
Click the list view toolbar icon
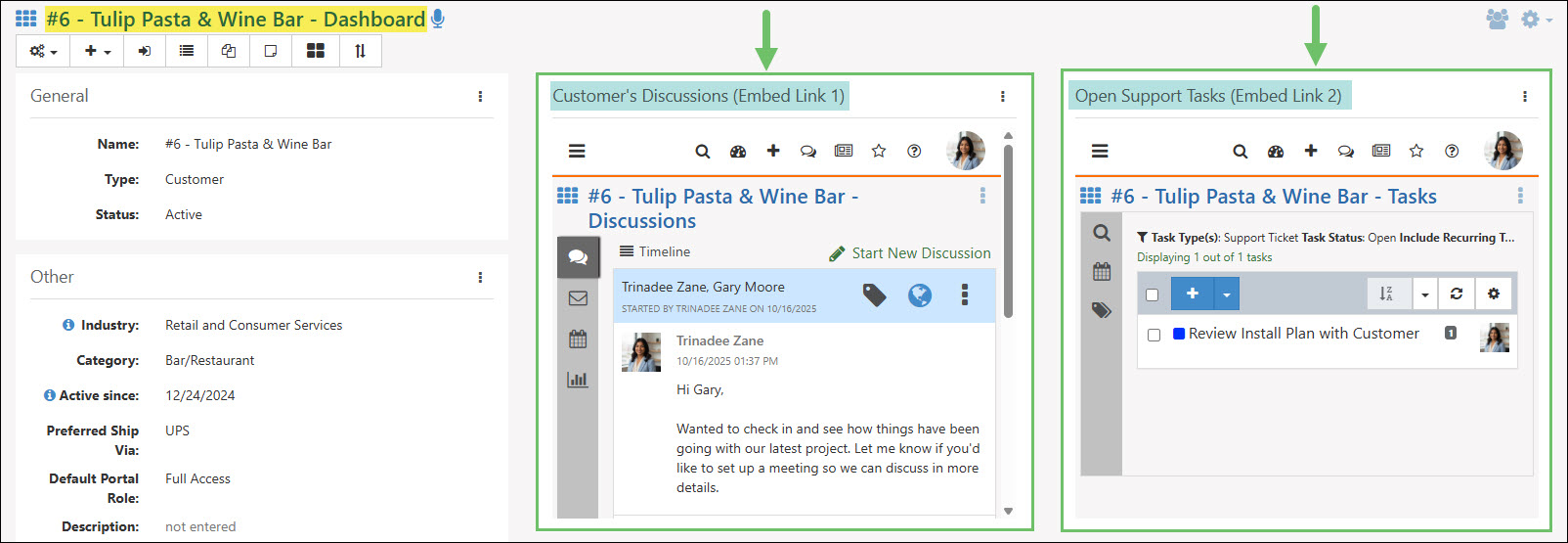click(x=187, y=51)
